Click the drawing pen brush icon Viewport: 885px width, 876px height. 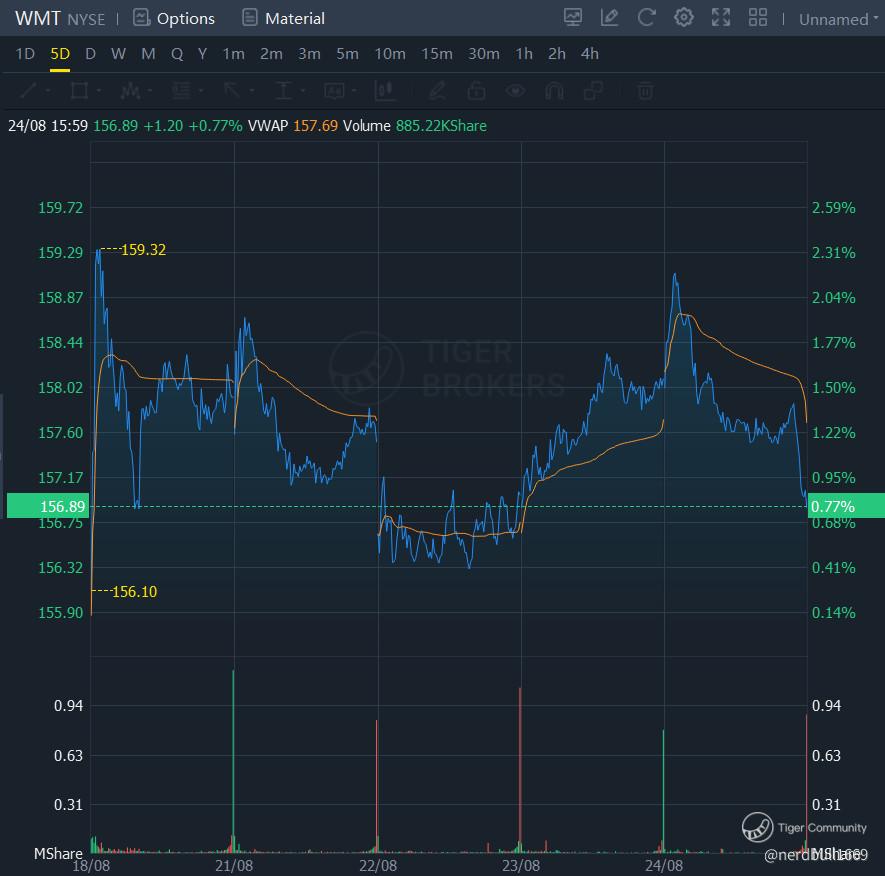pyautogui.click(x=437, y=90)
